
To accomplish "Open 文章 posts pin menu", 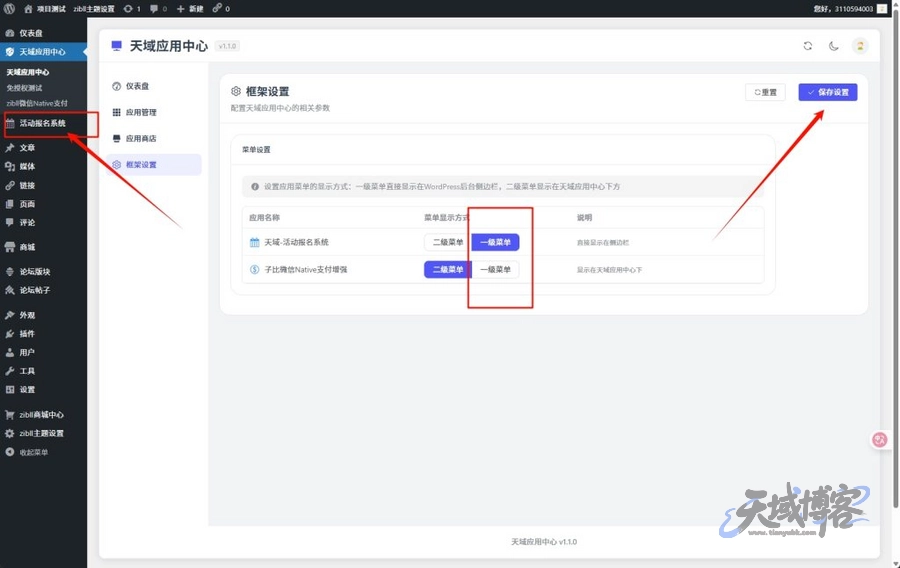I will 43,147.
